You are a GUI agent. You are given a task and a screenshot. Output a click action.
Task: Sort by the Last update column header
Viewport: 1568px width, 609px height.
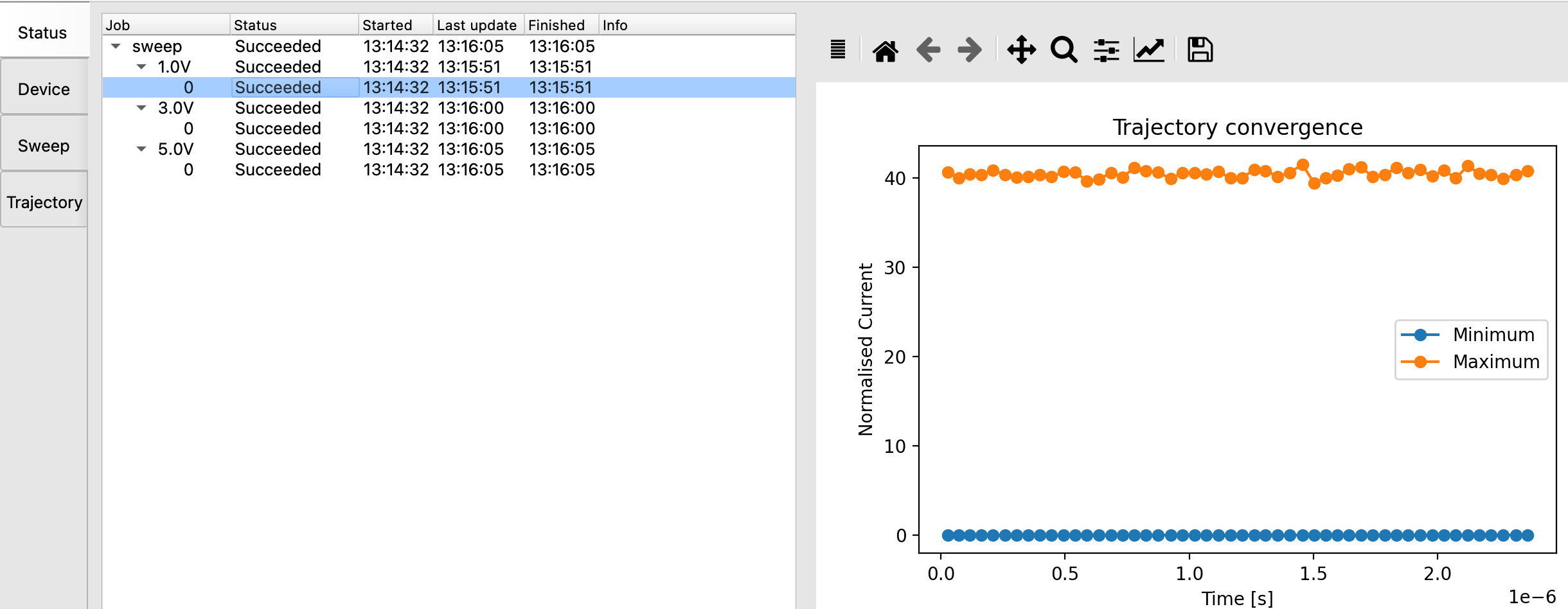coord(476,25)
